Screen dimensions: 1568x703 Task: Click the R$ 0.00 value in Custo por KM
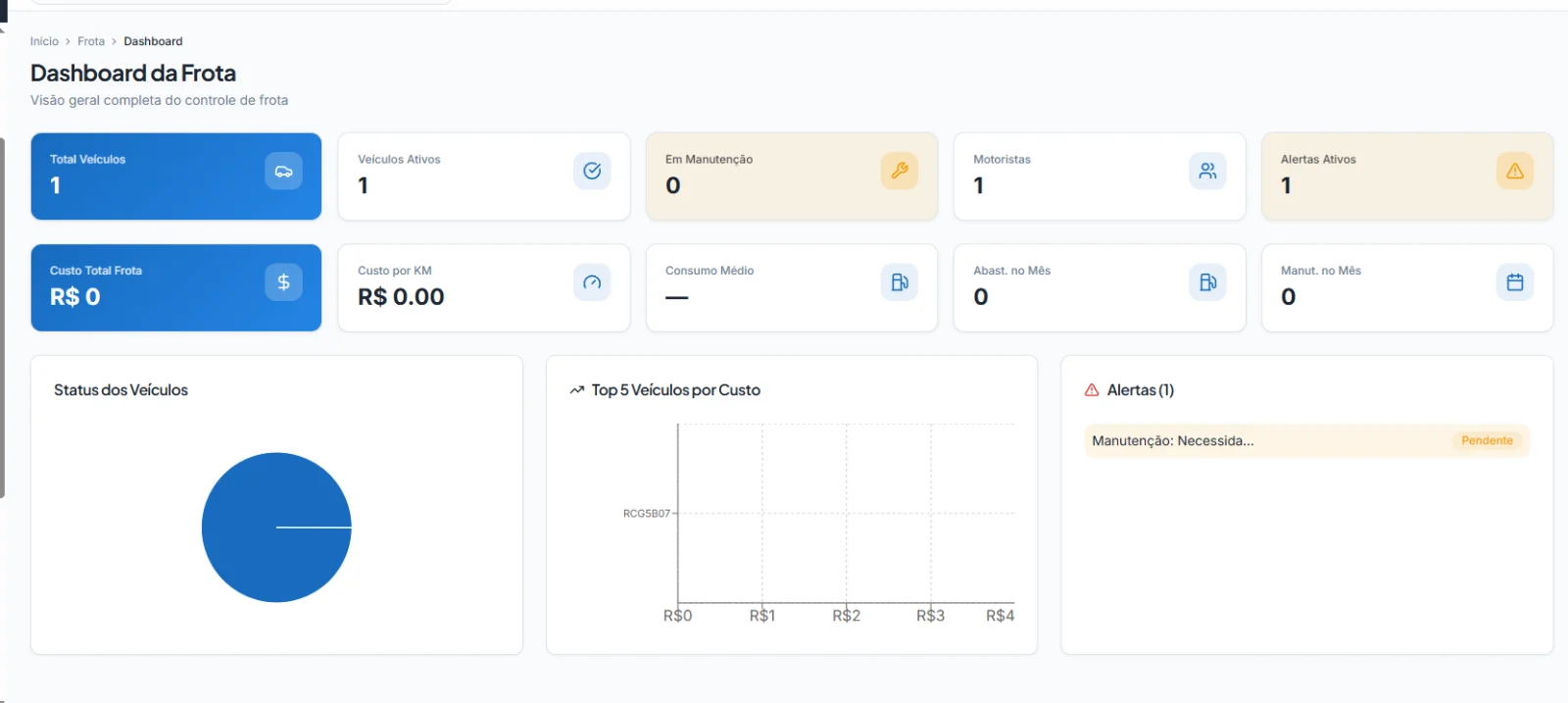(x=401, y=297)
